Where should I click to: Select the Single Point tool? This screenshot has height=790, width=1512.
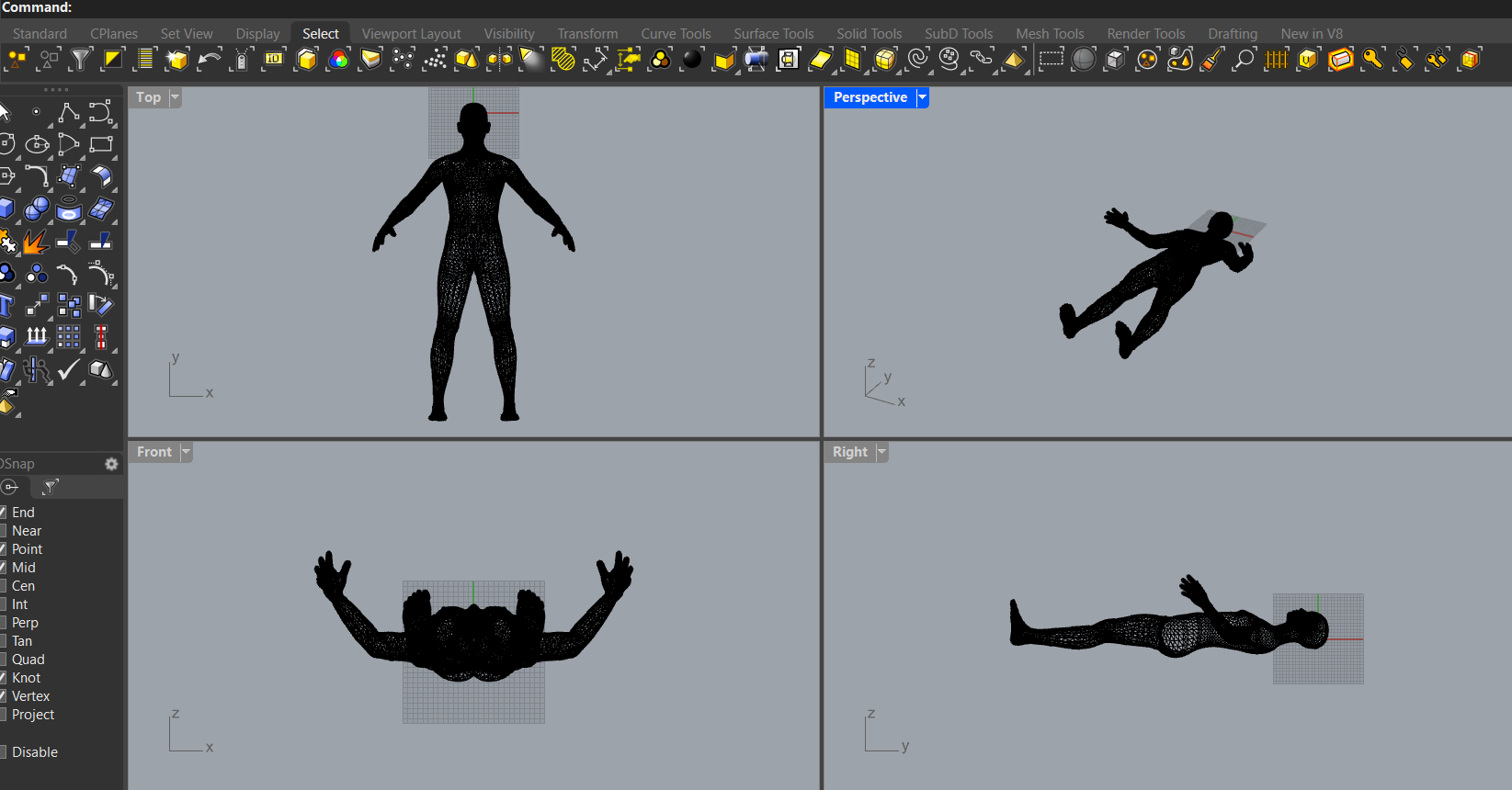tap(37, 112)
